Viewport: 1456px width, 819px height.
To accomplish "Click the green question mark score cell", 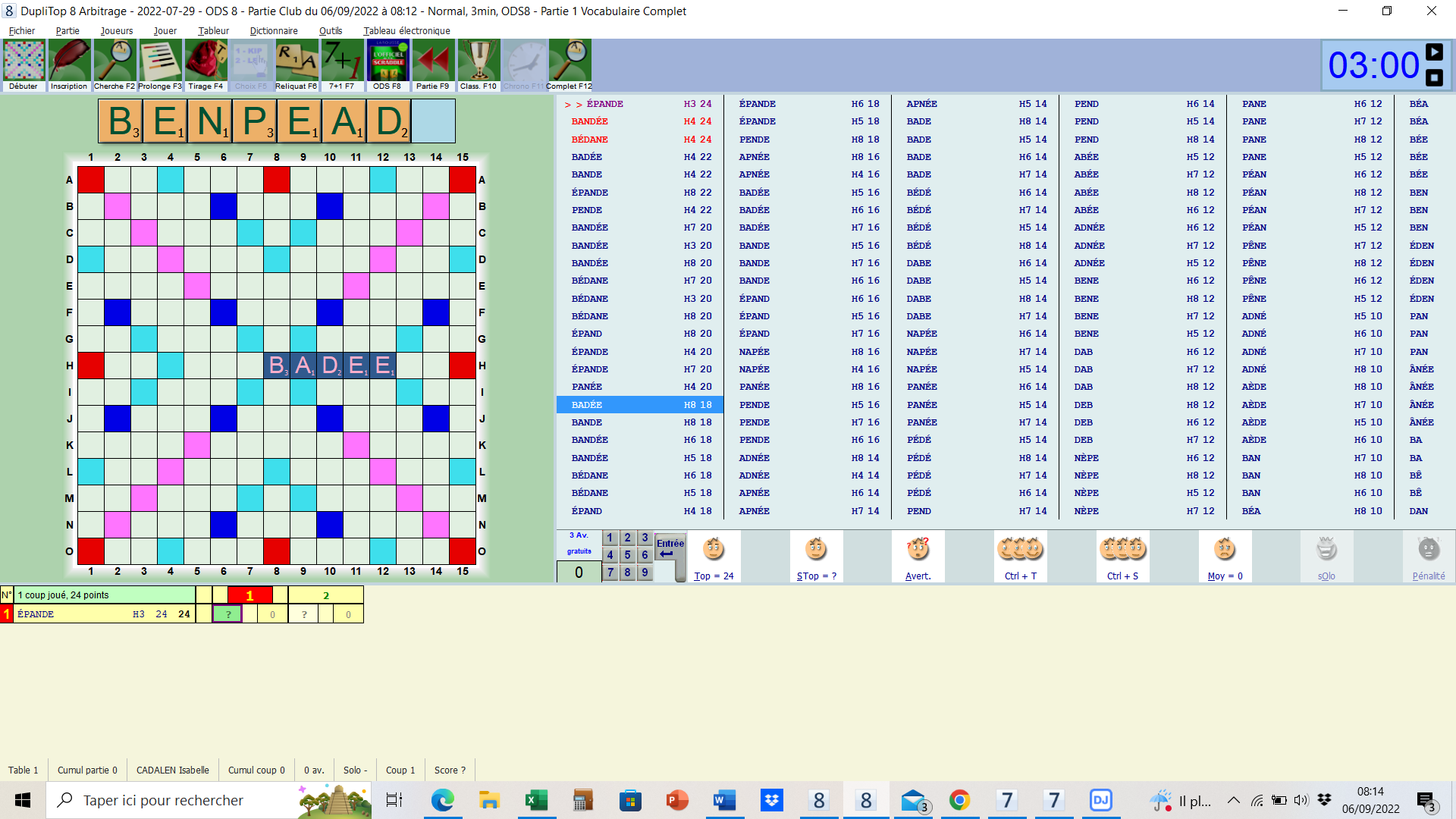I will coord(227,614).
